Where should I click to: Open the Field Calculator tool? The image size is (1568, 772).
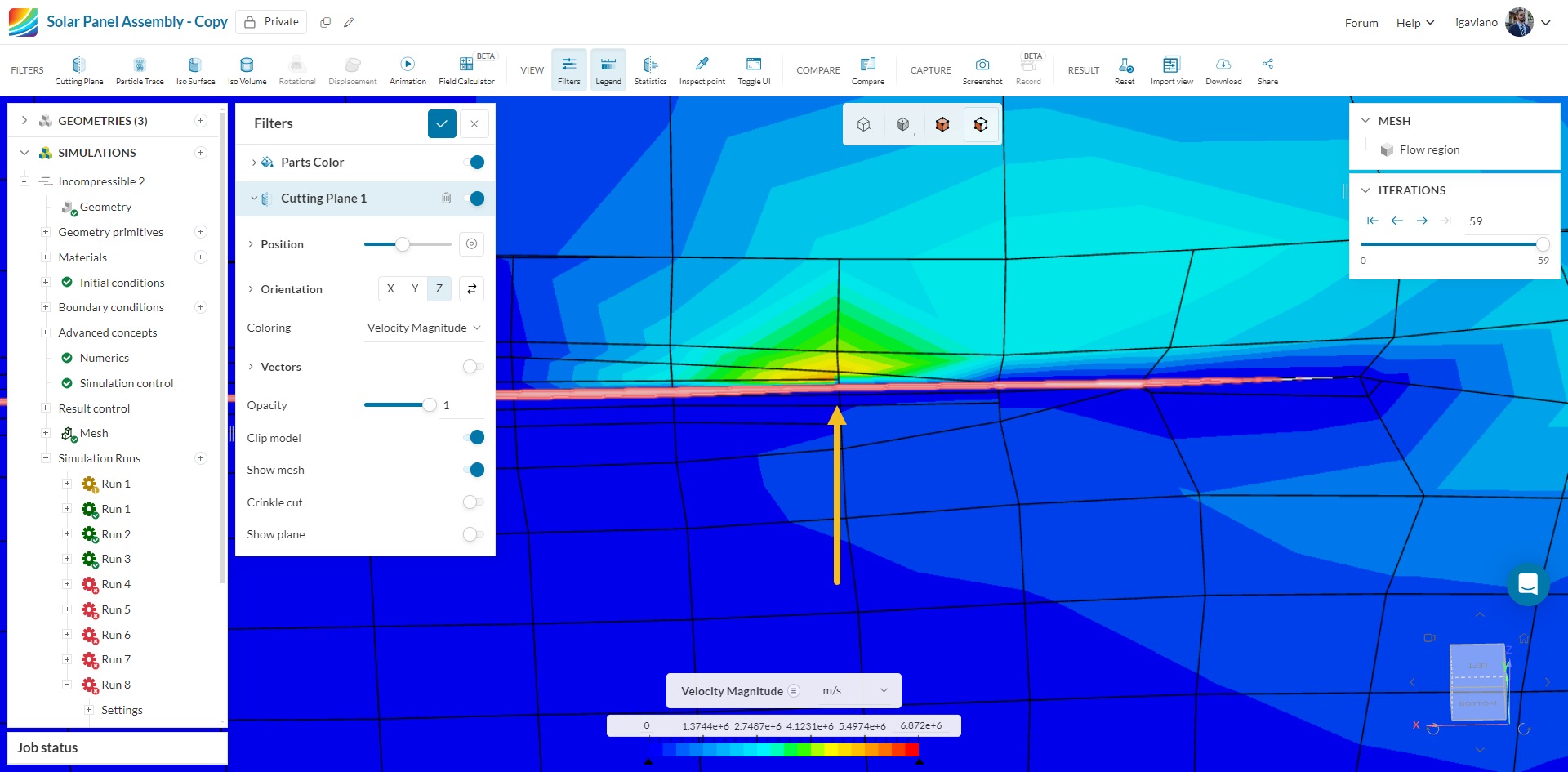pos(466,70)
